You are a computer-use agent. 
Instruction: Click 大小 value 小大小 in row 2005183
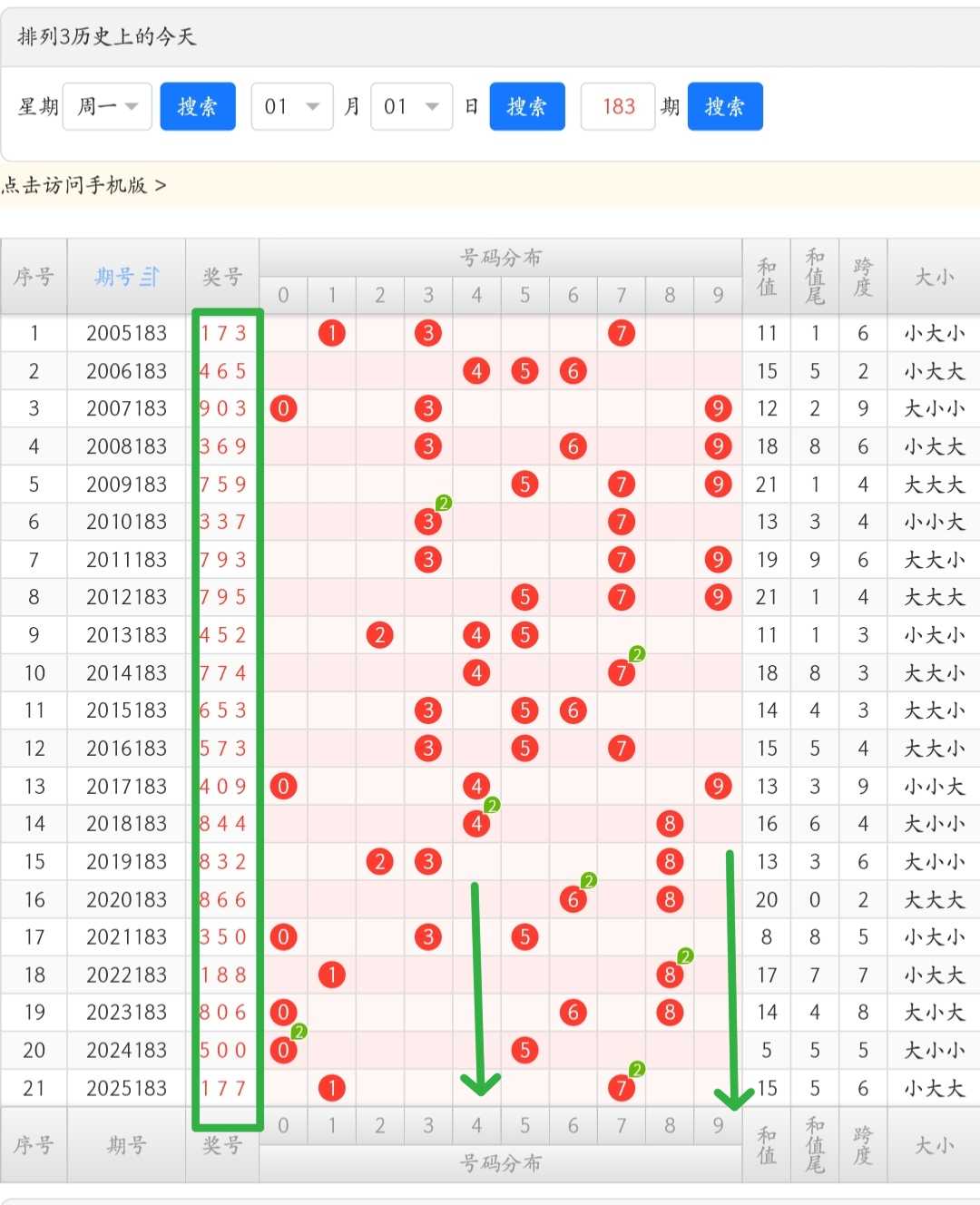coord(934,333)
